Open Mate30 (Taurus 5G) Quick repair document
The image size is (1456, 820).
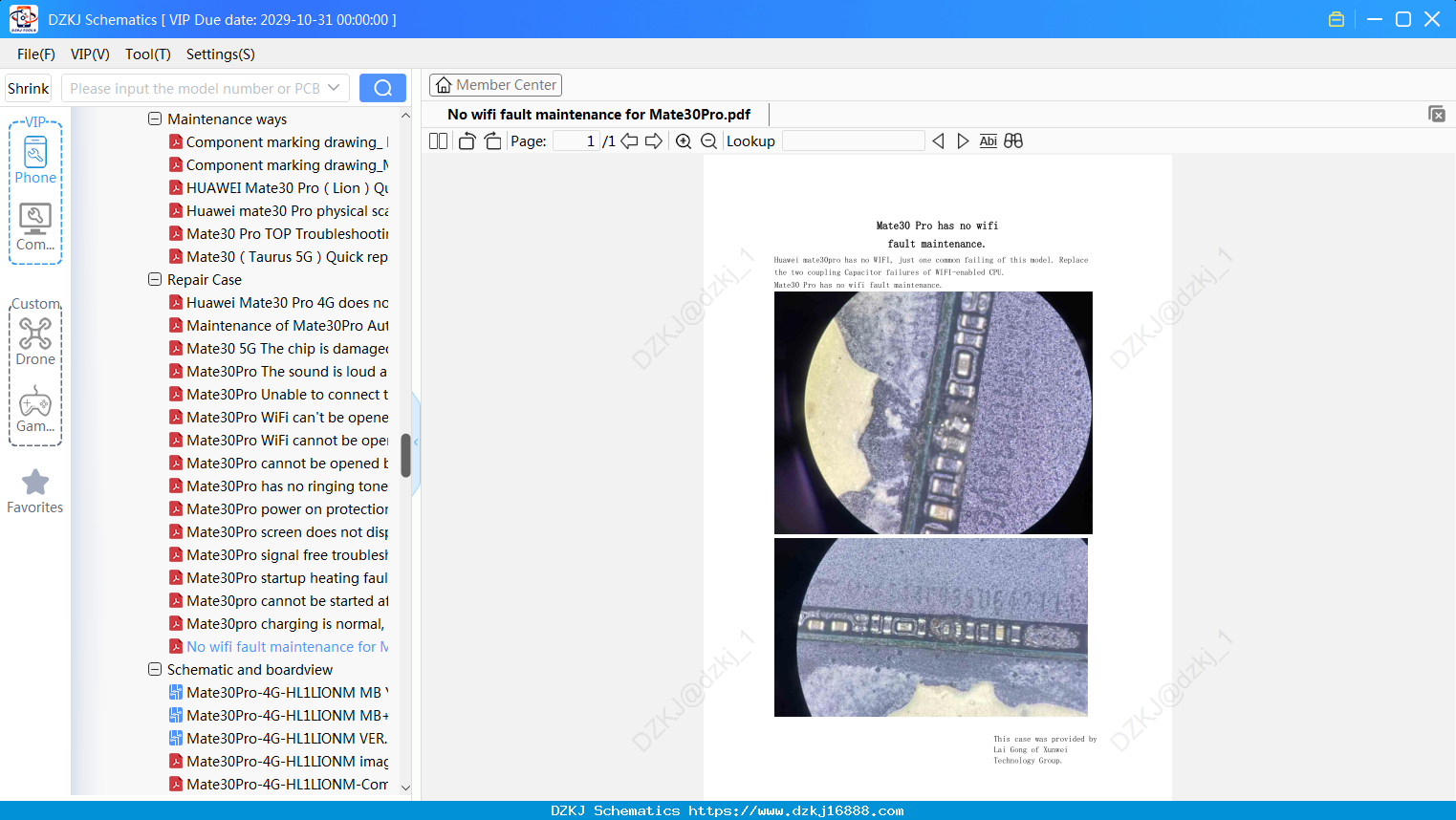point(278,257)
